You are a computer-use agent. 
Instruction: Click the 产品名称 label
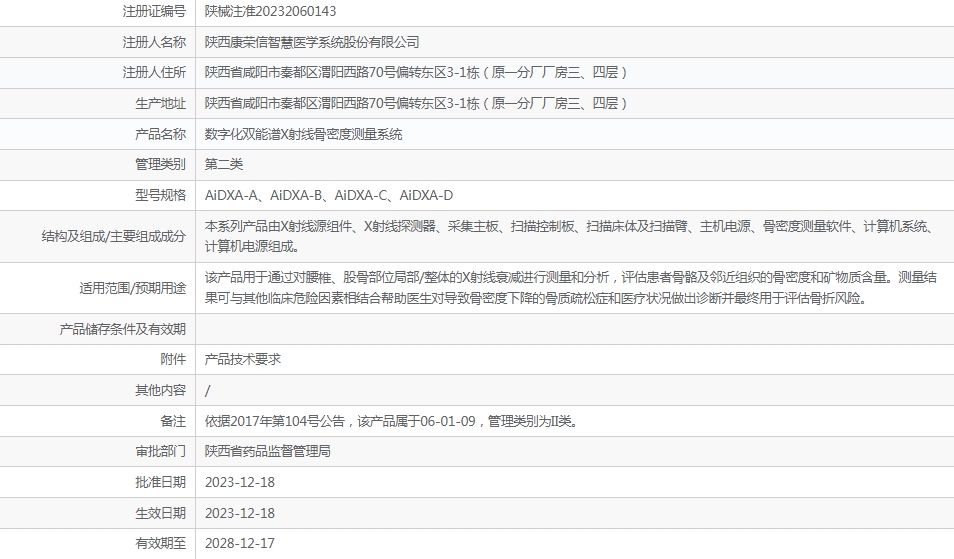(160, 134)
